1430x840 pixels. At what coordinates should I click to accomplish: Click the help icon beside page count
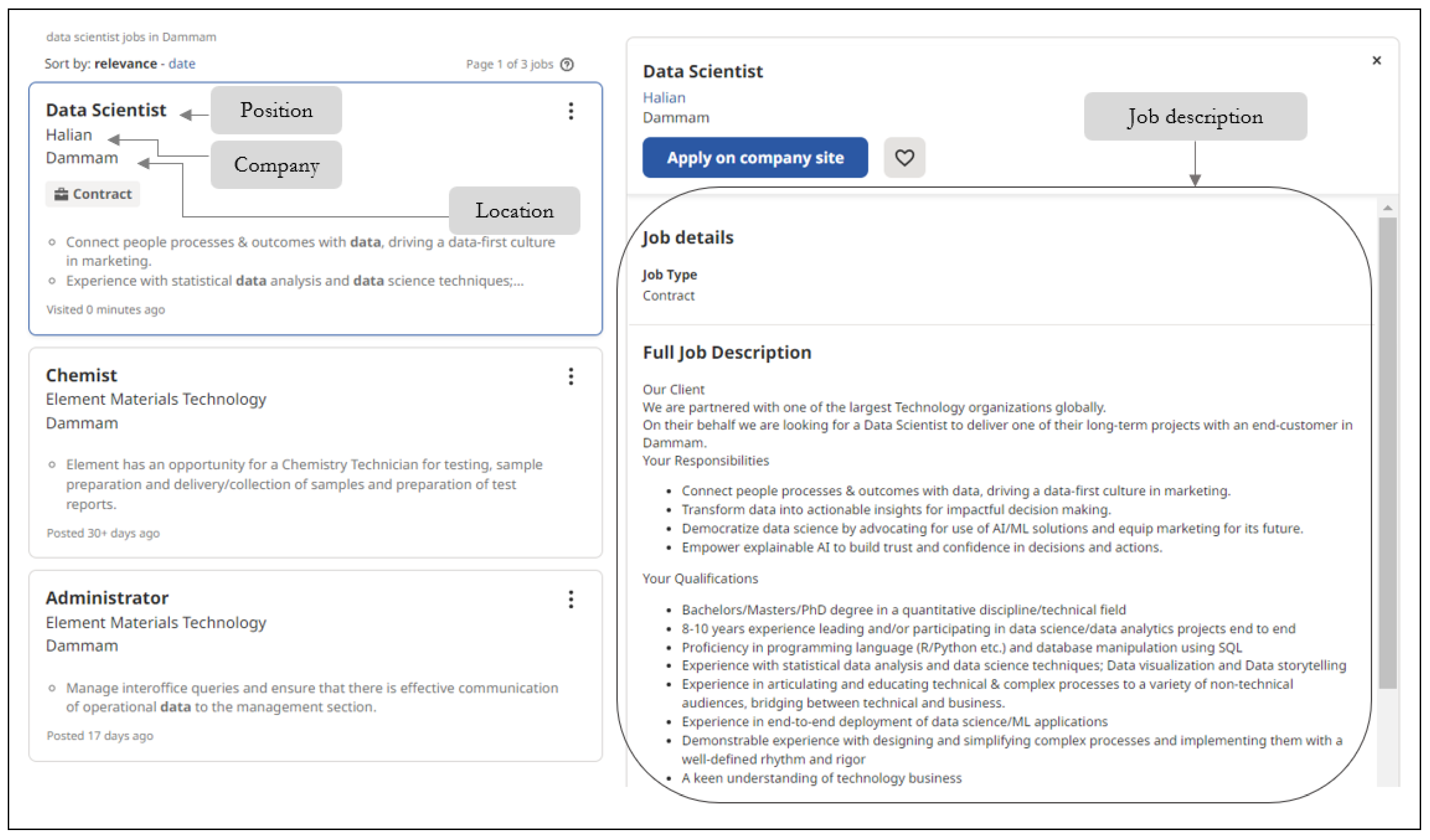(567, 64)
